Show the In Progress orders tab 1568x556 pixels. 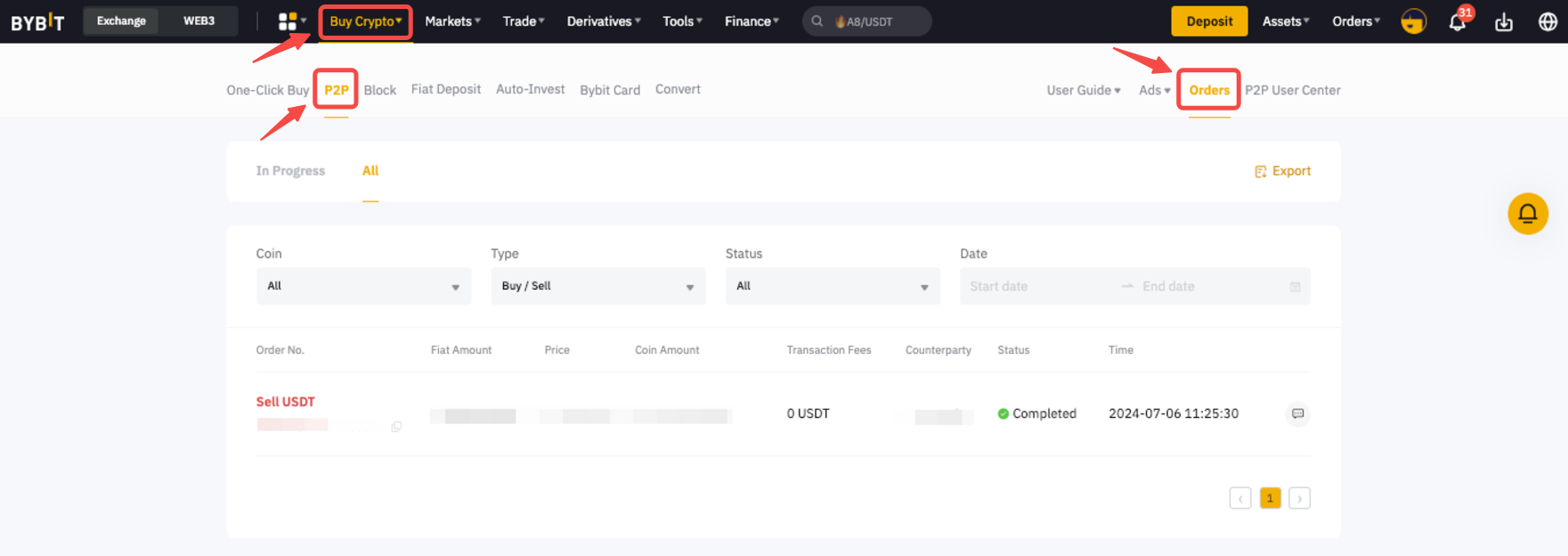290,171
